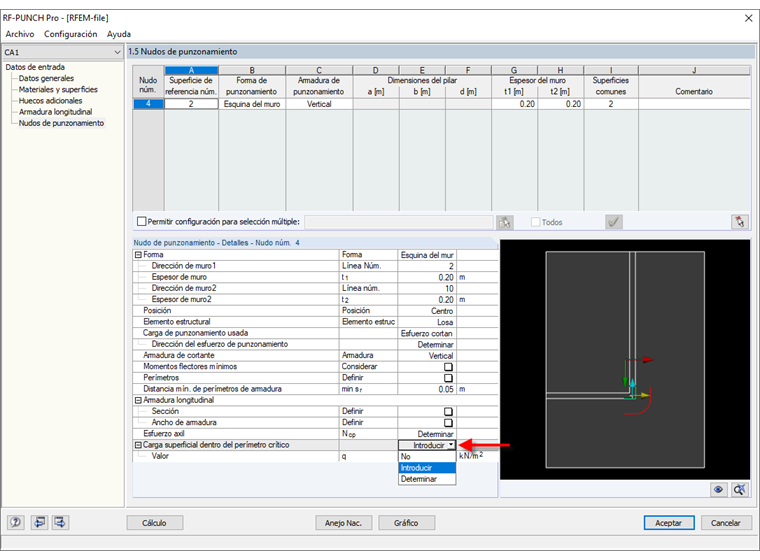The width and height of the screenshot is (760, 560).
Task: Click the Vertical cell in column C
Action: pyautogui.click(x=319, y=104)
